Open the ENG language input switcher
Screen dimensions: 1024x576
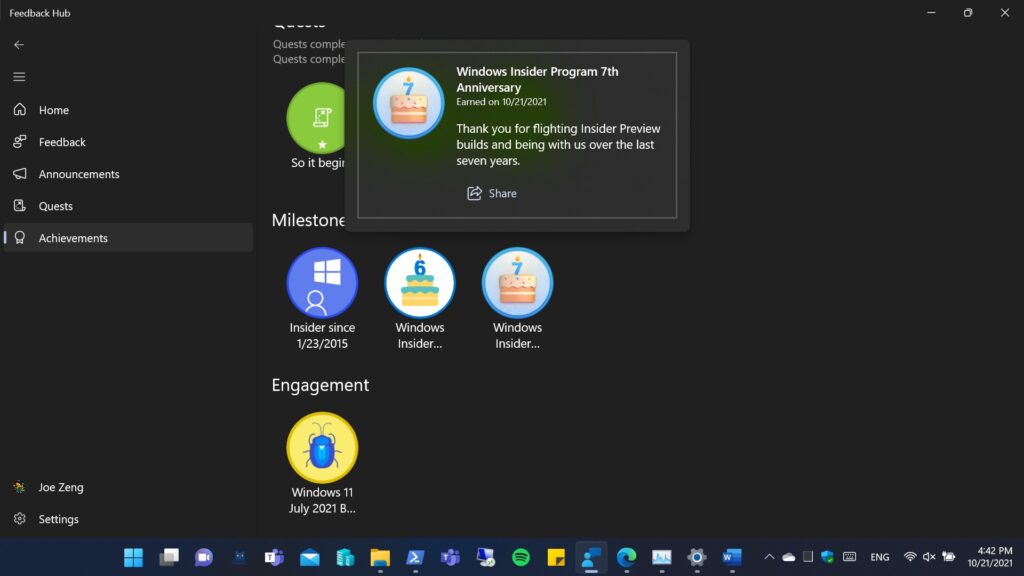880,557
